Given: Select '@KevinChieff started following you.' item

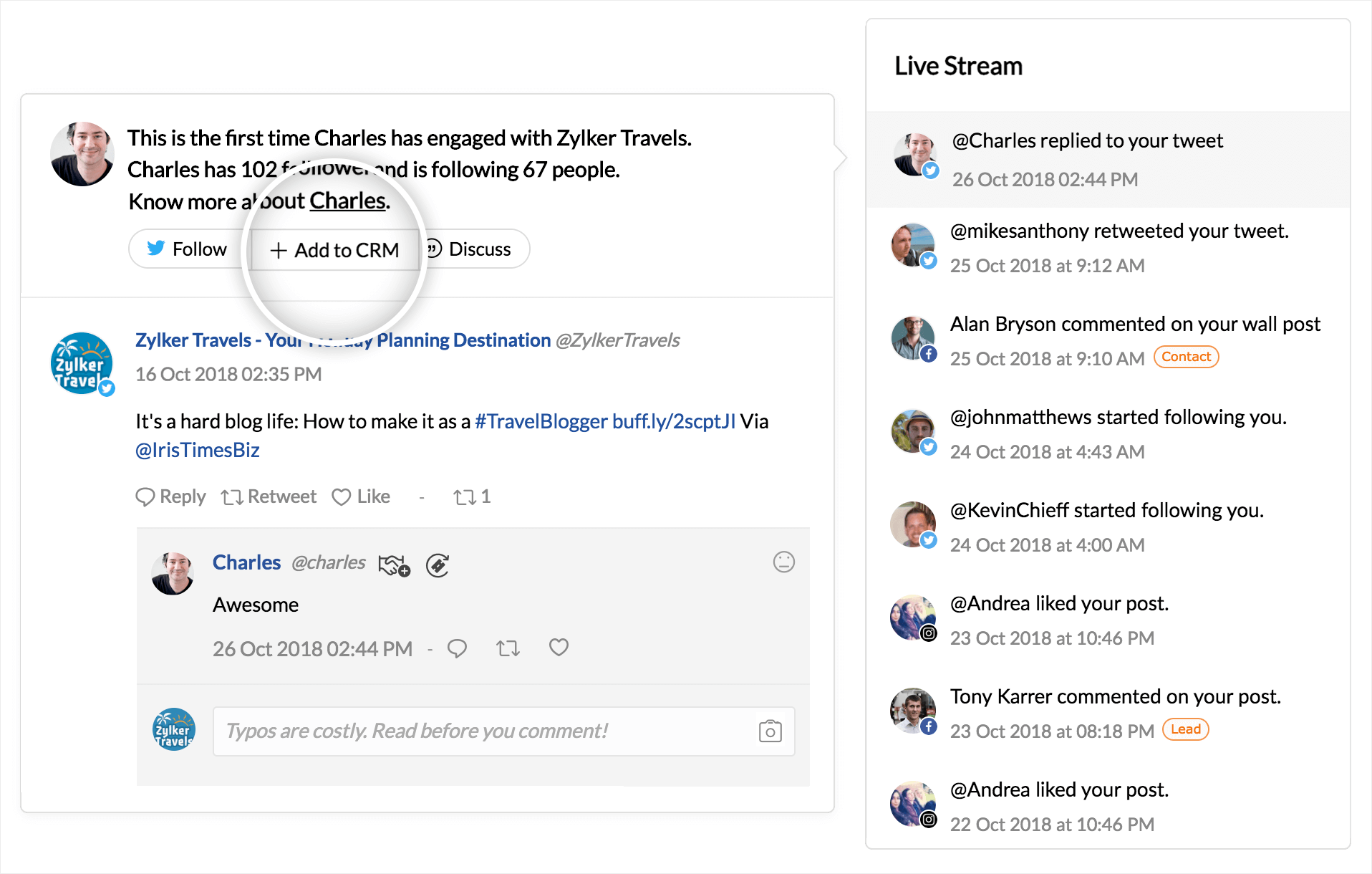Looking at the screenshot, I should click(1108, 527).
